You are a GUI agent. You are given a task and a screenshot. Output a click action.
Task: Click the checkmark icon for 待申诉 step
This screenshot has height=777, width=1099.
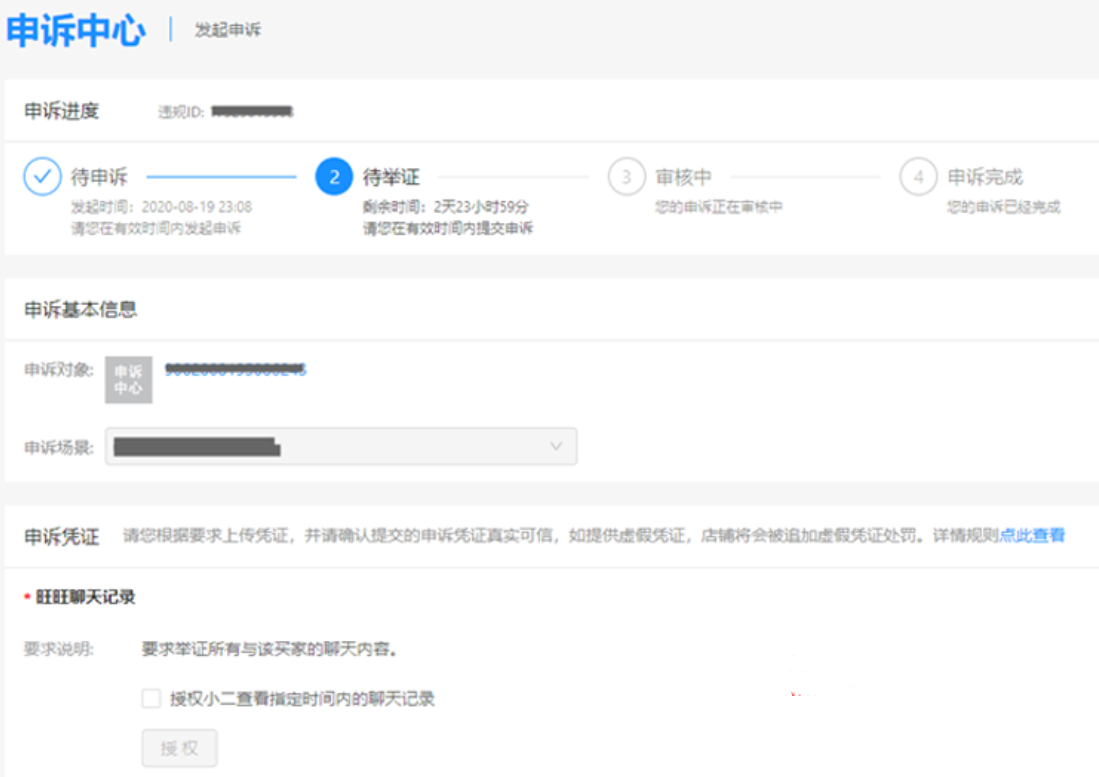pos(42,177)
